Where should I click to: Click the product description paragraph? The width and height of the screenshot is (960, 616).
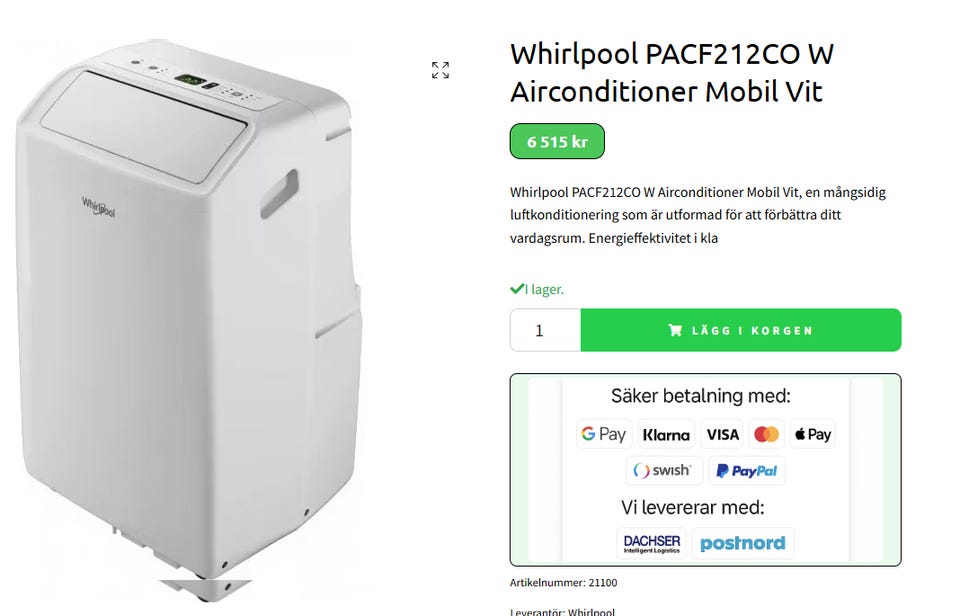point(698,215)
